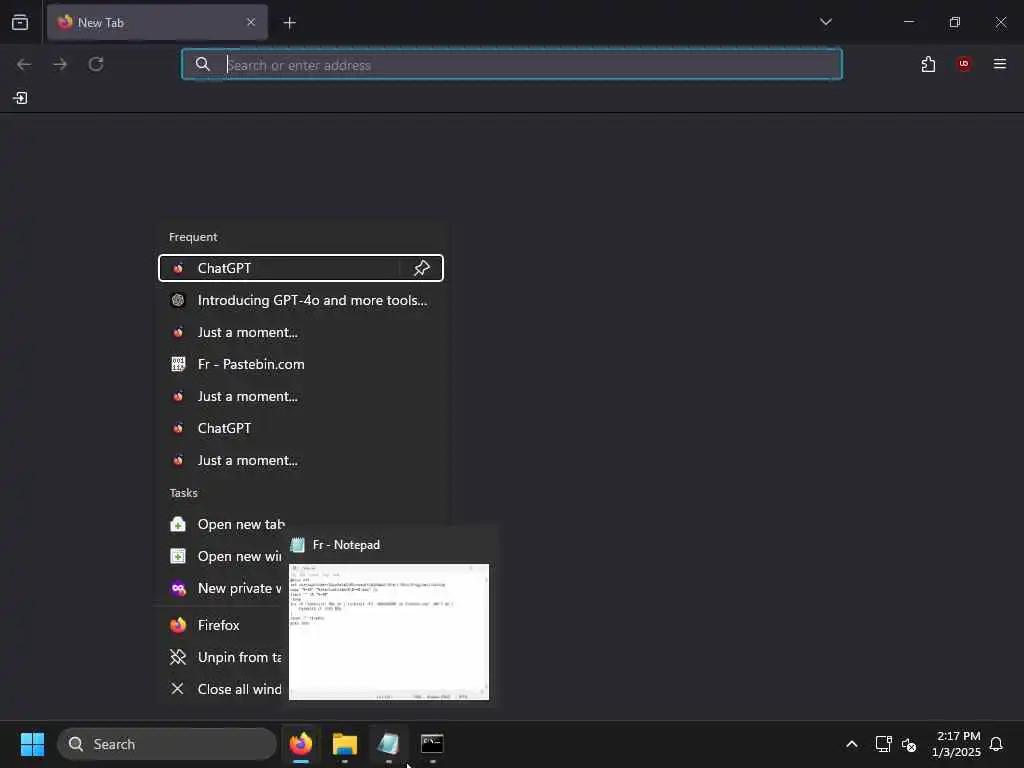Select the New Tab tab

[x=157, y=23]
